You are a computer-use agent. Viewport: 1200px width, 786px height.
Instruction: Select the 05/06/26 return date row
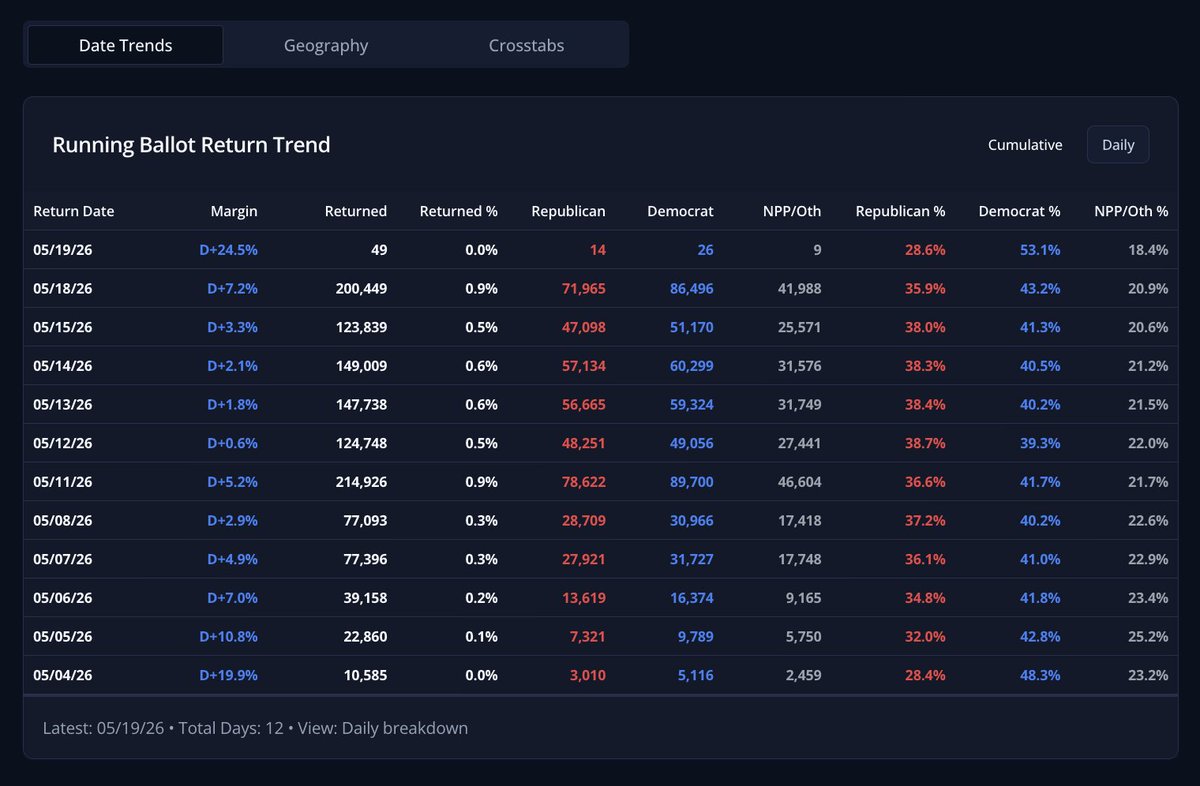(600, 598)
